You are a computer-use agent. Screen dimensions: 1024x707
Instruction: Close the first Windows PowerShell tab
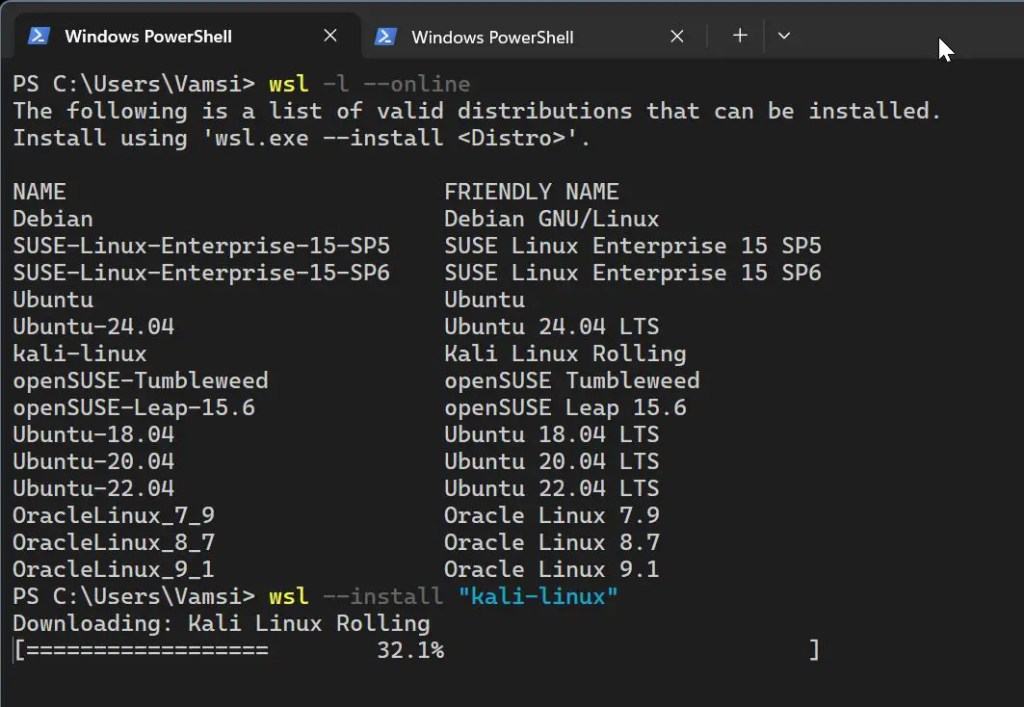[x=330, y=36]
